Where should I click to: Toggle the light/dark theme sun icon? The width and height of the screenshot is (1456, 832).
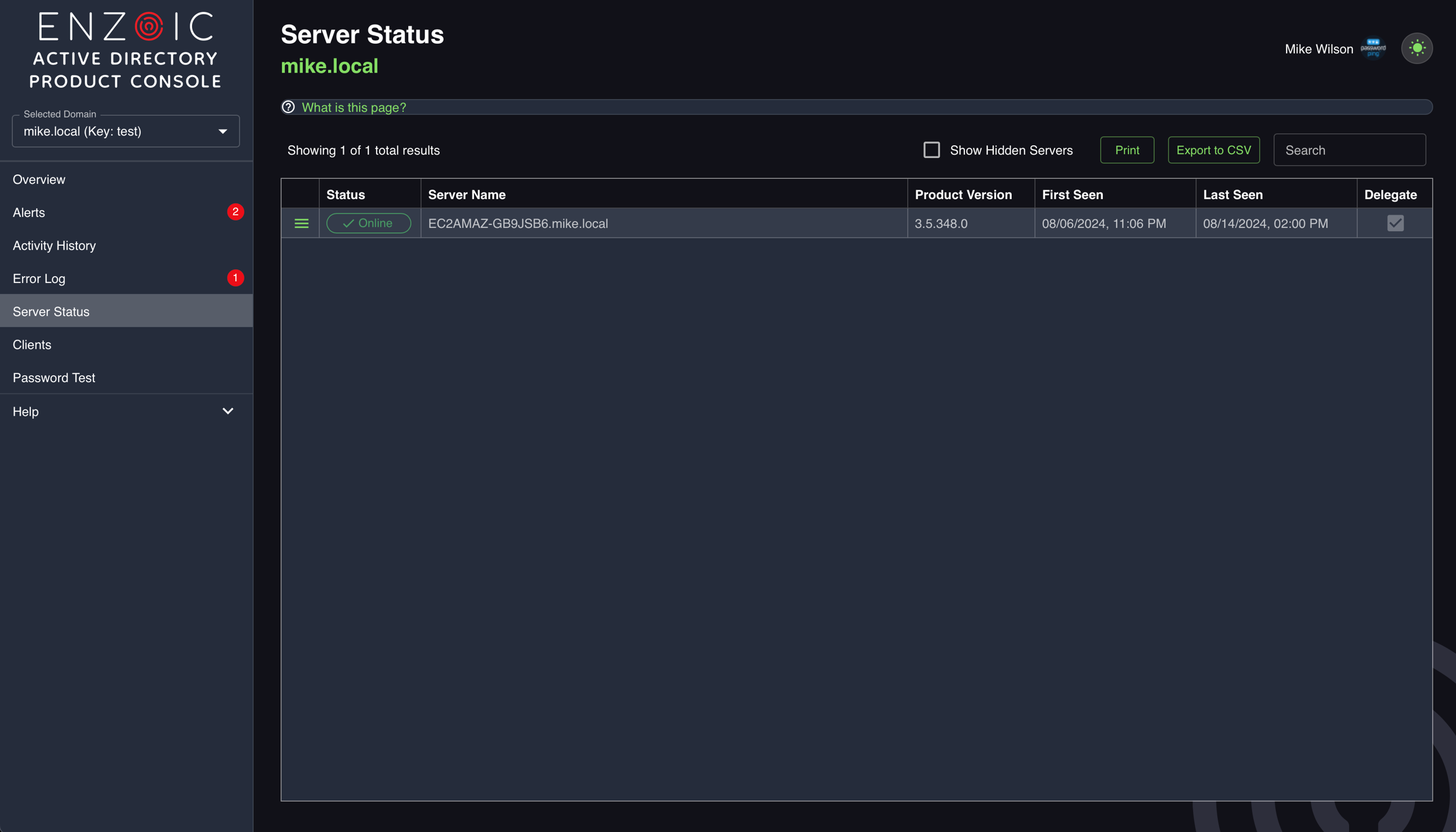1417,48
